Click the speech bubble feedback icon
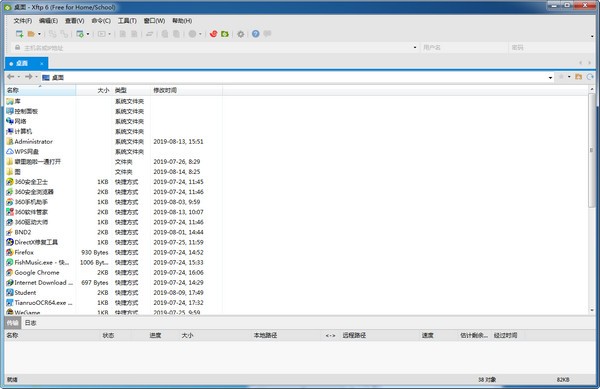600x389 pixels. point(267,34)
